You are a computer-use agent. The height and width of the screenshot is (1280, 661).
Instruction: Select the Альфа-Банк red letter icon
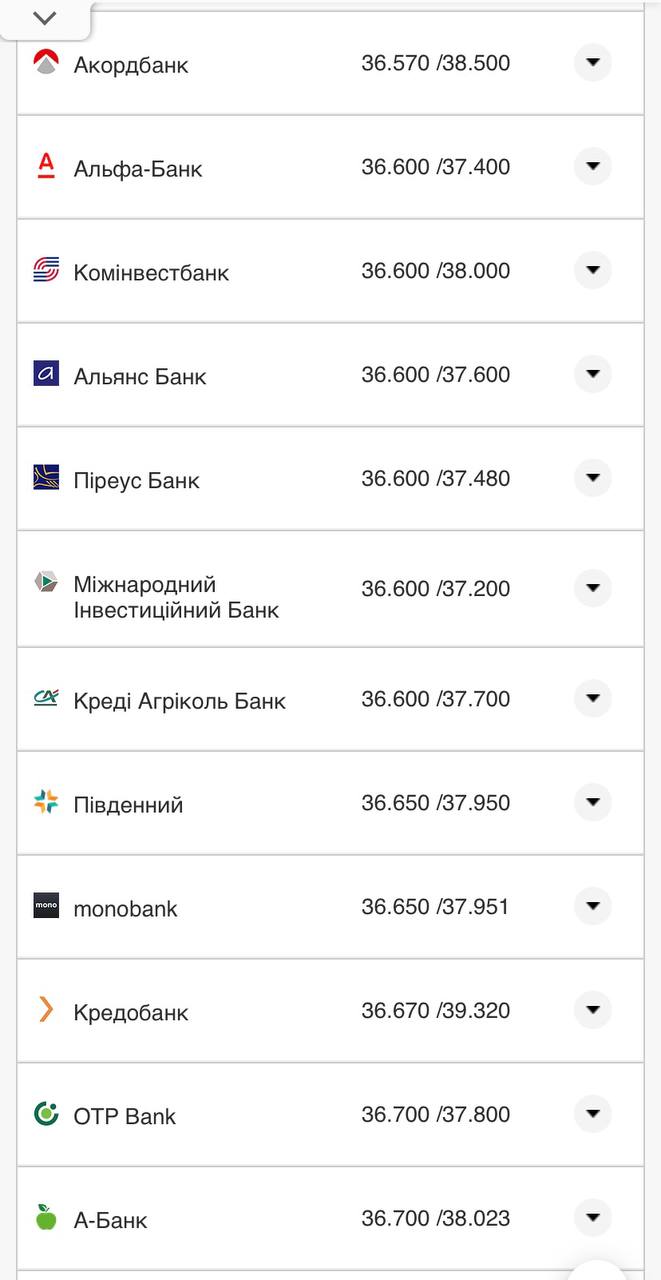click(x=44, y=166)
